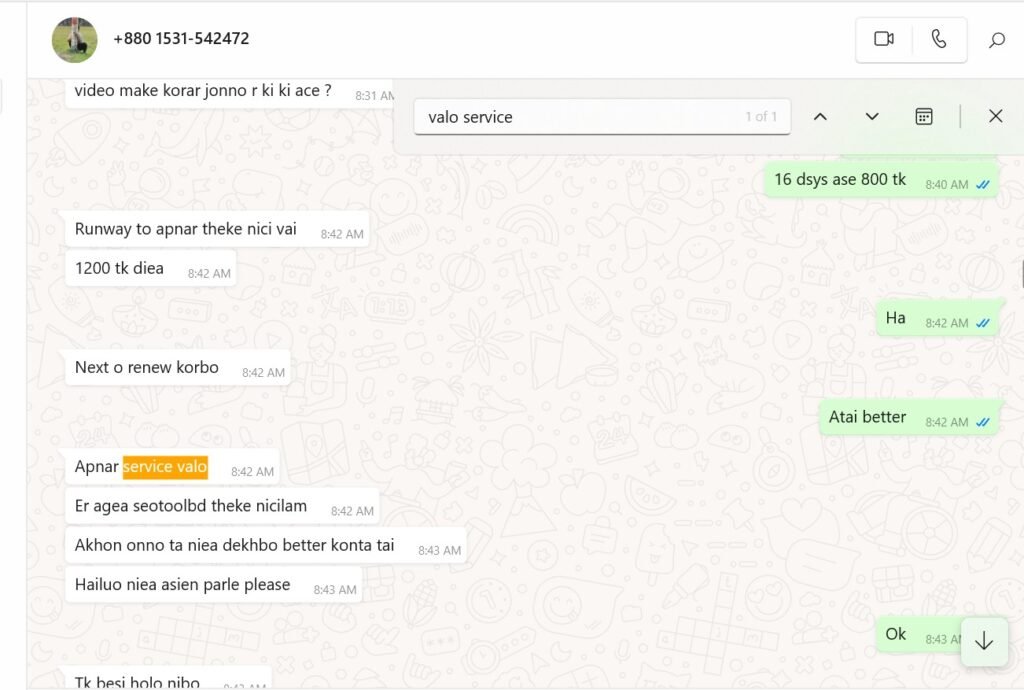Go to next search result with down chevron
Viewport: 1024px width, 690px height.
[x=872, y=117]
